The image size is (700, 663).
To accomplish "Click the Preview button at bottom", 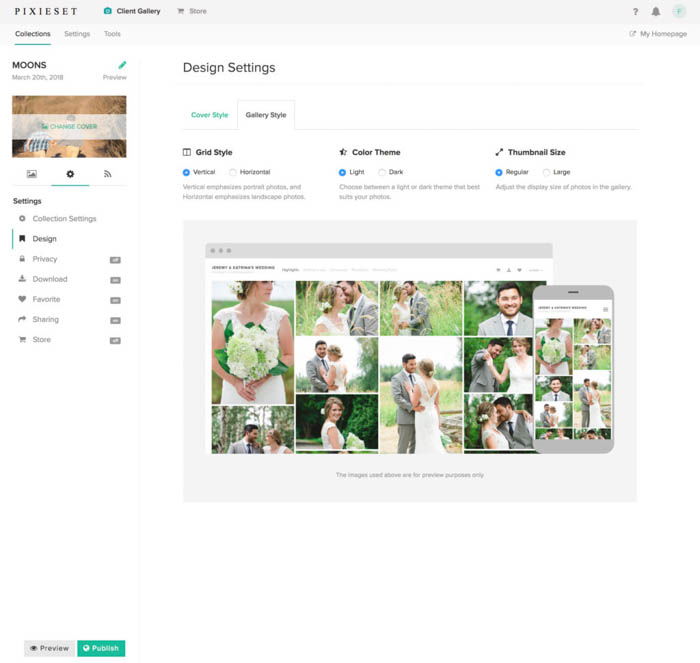I will click(x=50, y=648).
